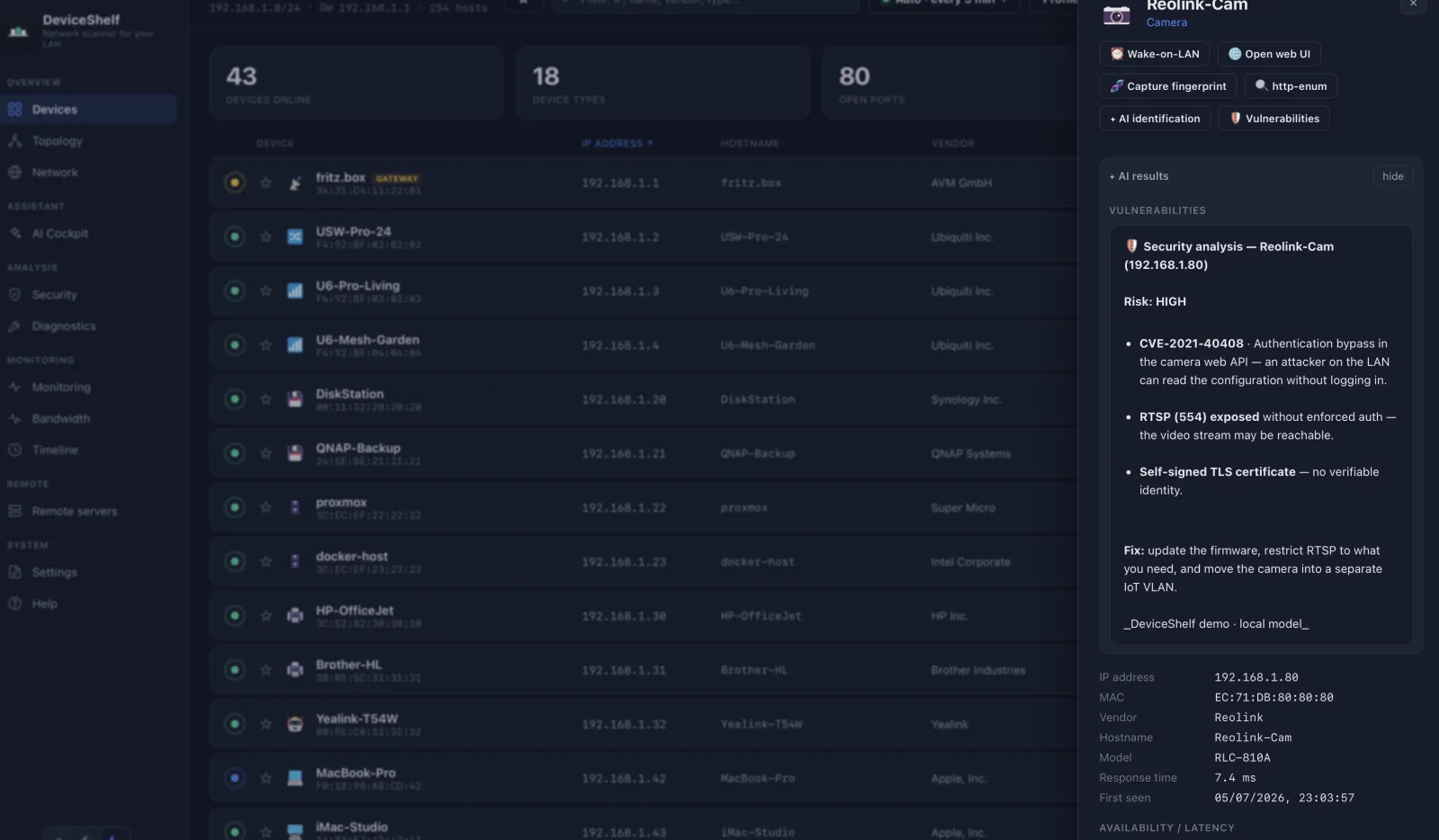Run the http-enum scan button
This screenshot has height=840, width=1439.
point(1291,86)
